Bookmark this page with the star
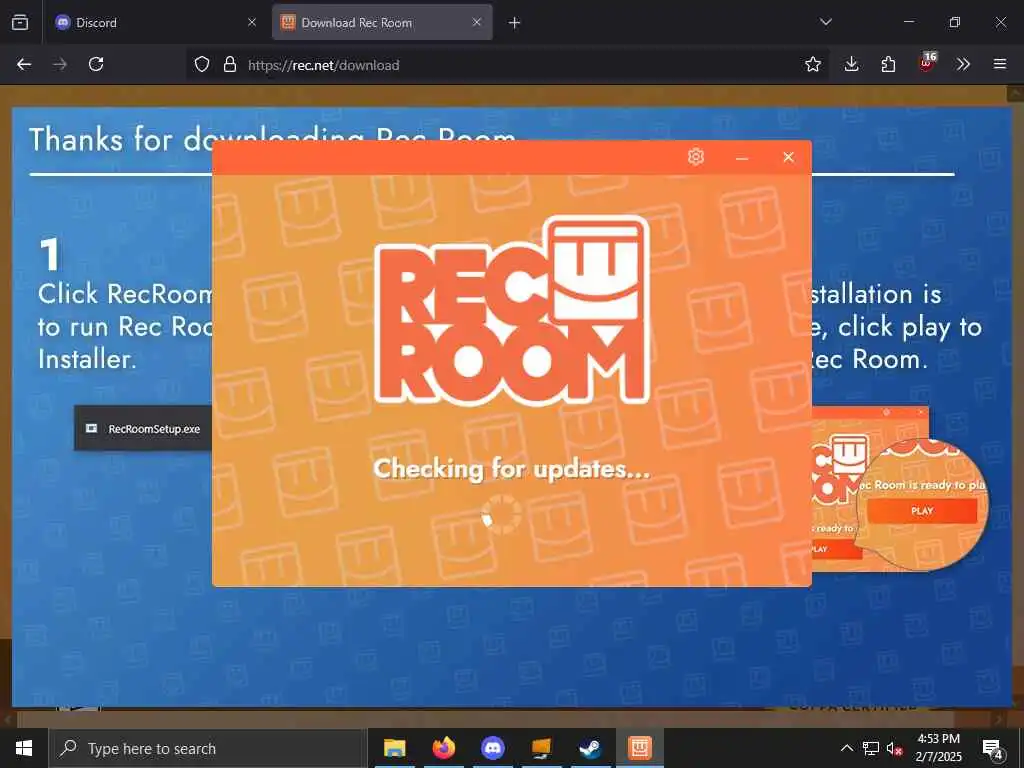The height and width of the screenshot is (768, 1024). pos(812,64)
